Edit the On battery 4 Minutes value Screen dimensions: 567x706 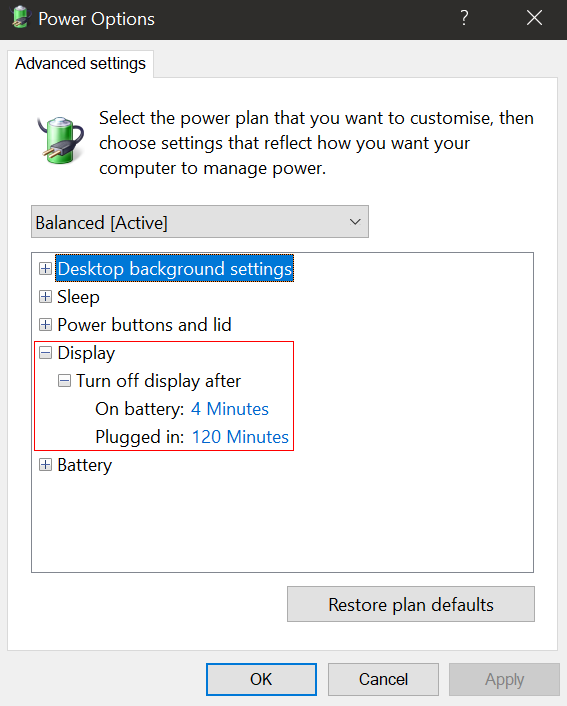coord(230,409)
